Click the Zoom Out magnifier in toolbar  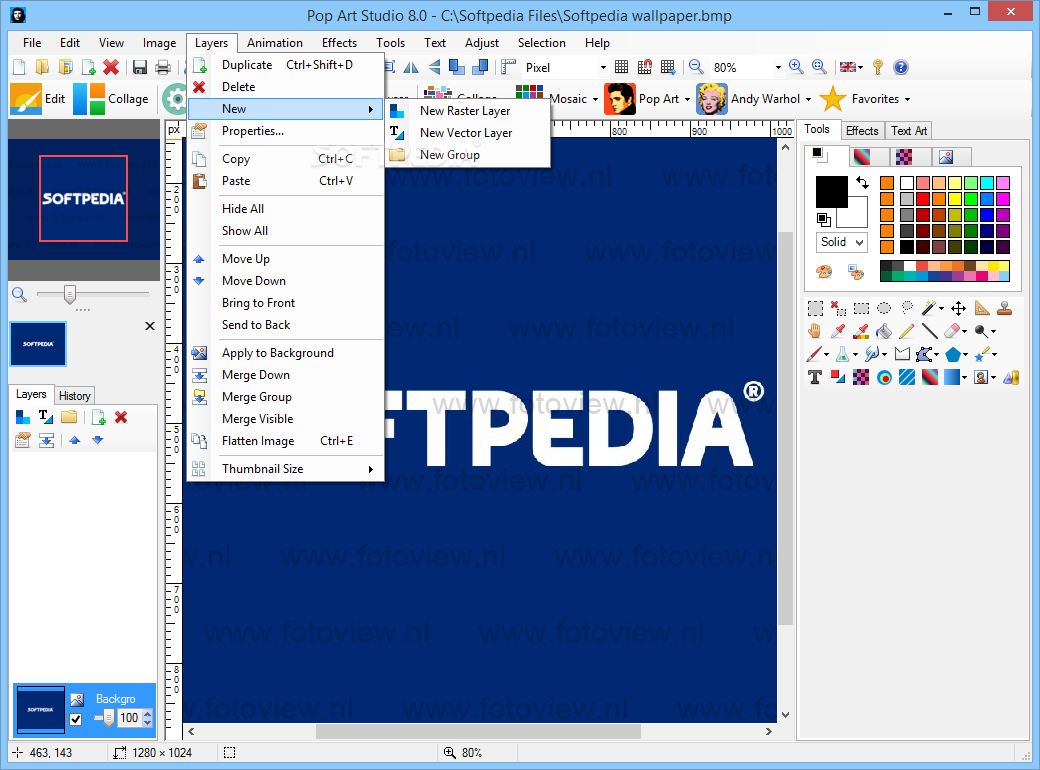pos(696,67)
